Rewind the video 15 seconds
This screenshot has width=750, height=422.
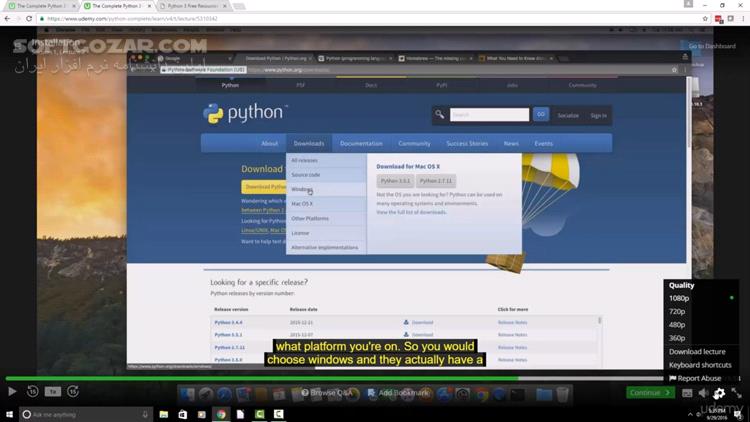tap(33, 391)
